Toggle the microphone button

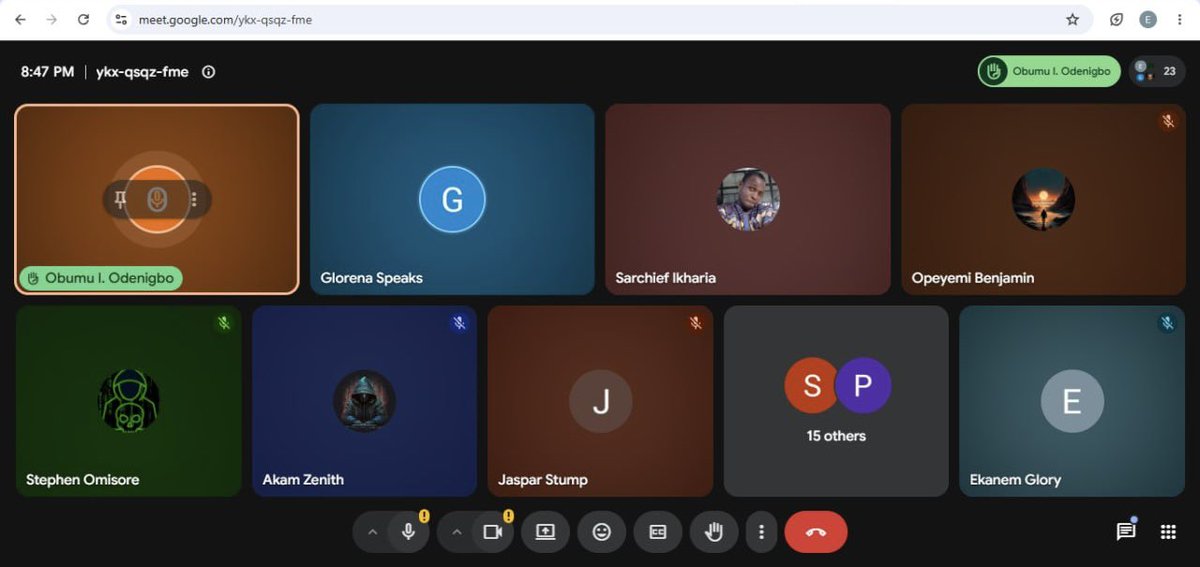(x=408, y=532)
